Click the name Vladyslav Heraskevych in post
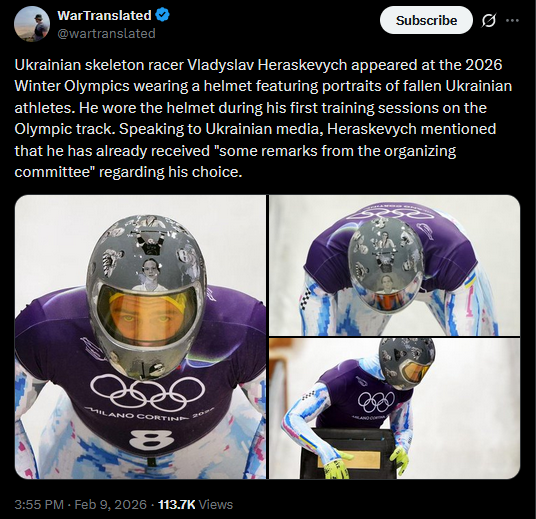This screenshot has width=536, height=519. tap(267, 65)
